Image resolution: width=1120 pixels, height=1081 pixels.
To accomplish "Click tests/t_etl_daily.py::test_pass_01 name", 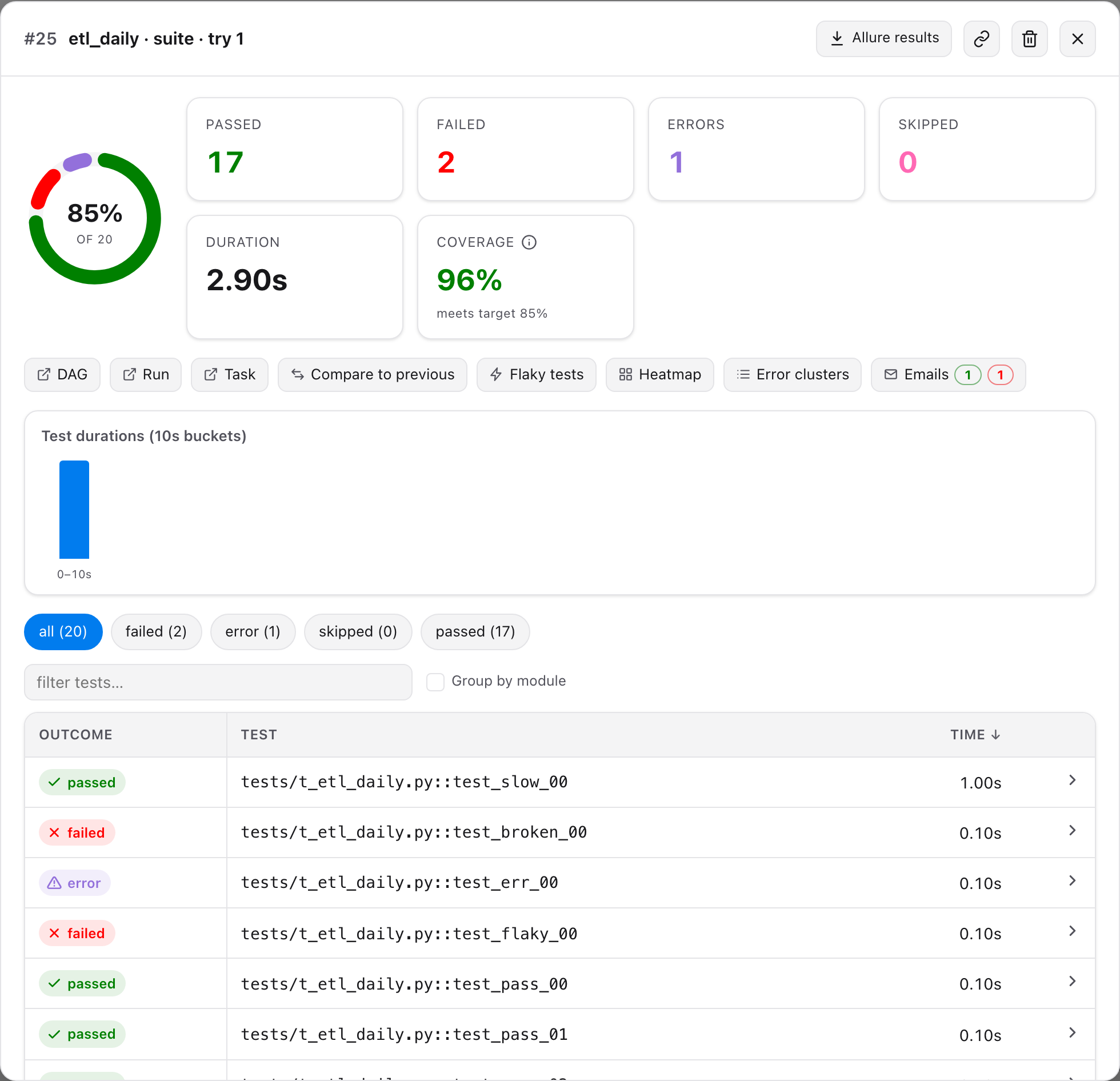I will pyautogui.click(x=405, y=1035).
